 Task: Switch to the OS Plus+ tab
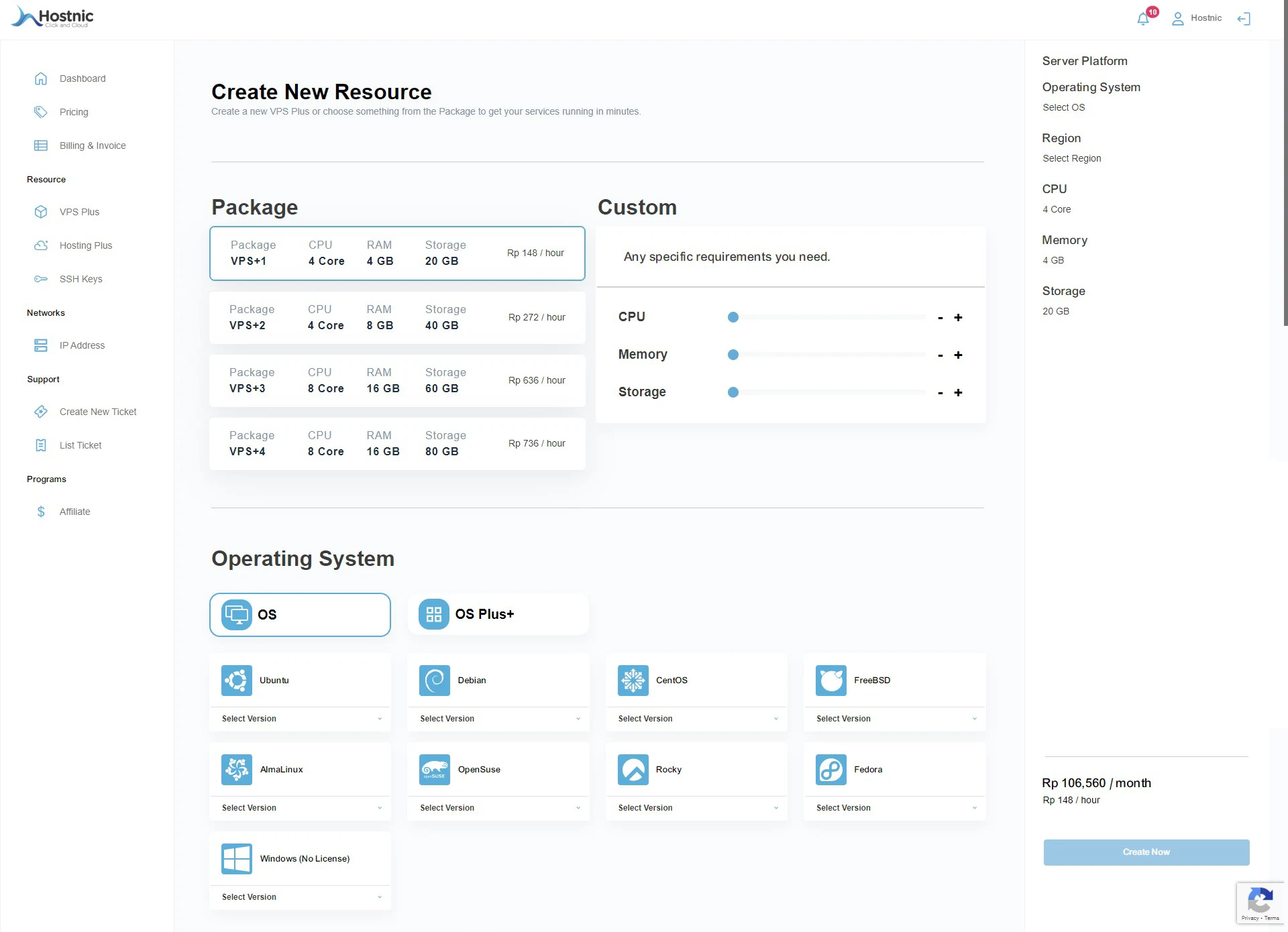click(x=498, y=614)
